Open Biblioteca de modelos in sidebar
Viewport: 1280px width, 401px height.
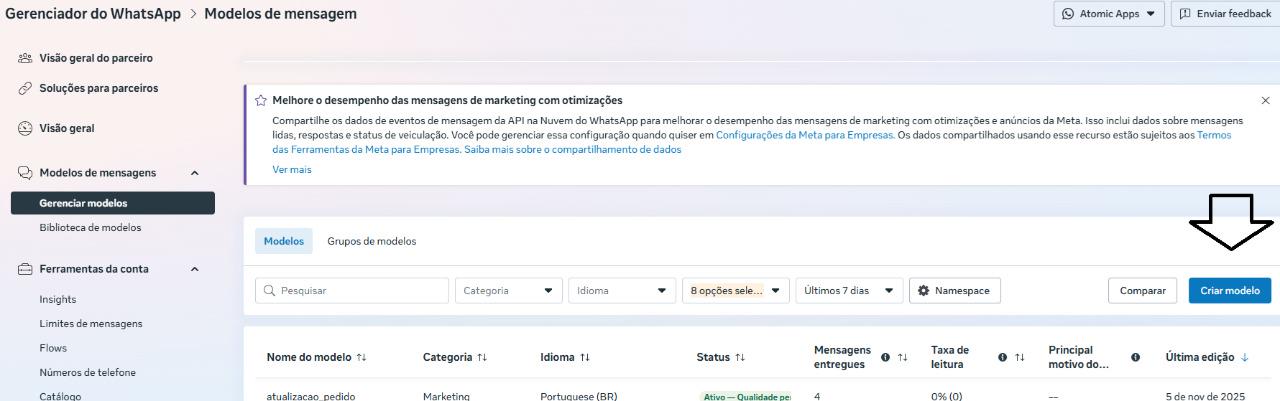[x=90, y=228]
